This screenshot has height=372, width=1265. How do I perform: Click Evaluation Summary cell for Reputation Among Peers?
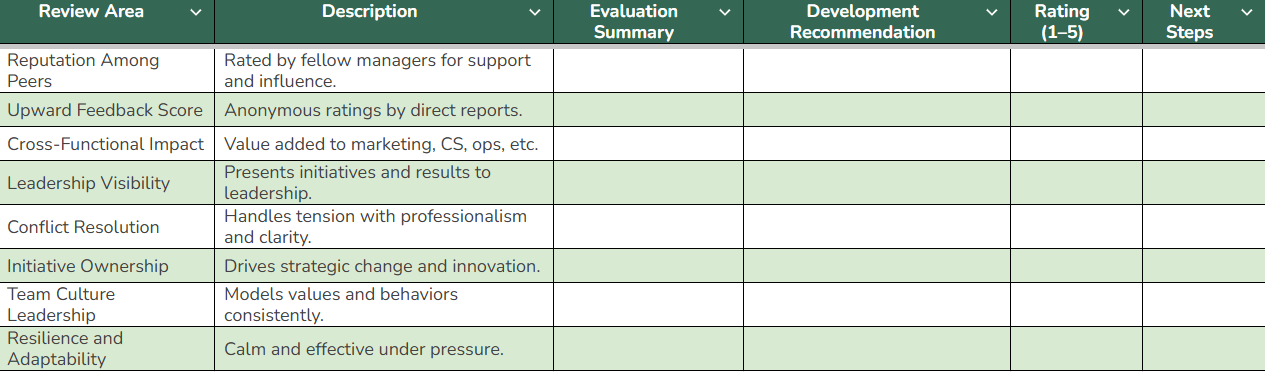tap(649, 71)
